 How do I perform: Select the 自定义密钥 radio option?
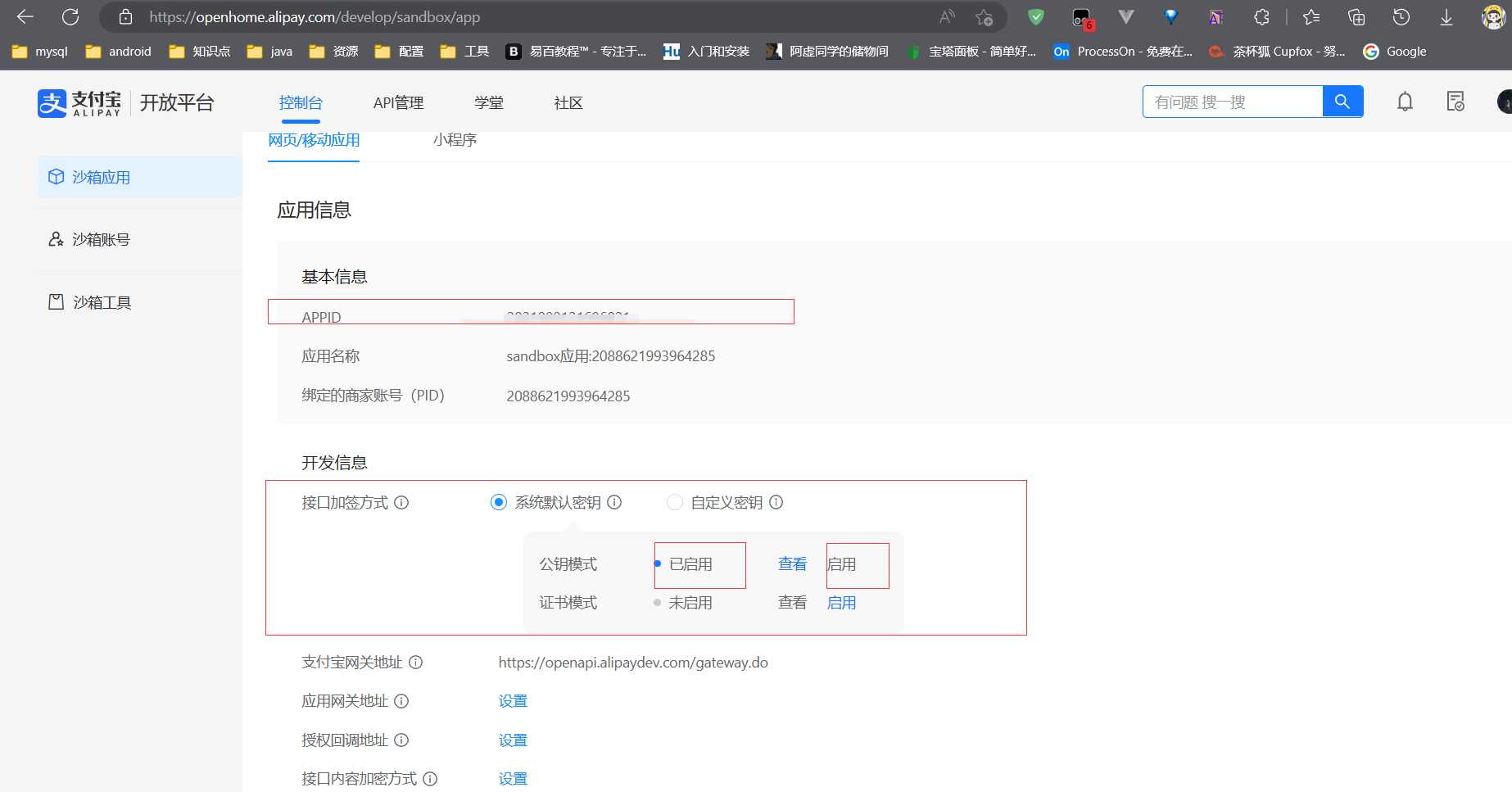point(675,503)
